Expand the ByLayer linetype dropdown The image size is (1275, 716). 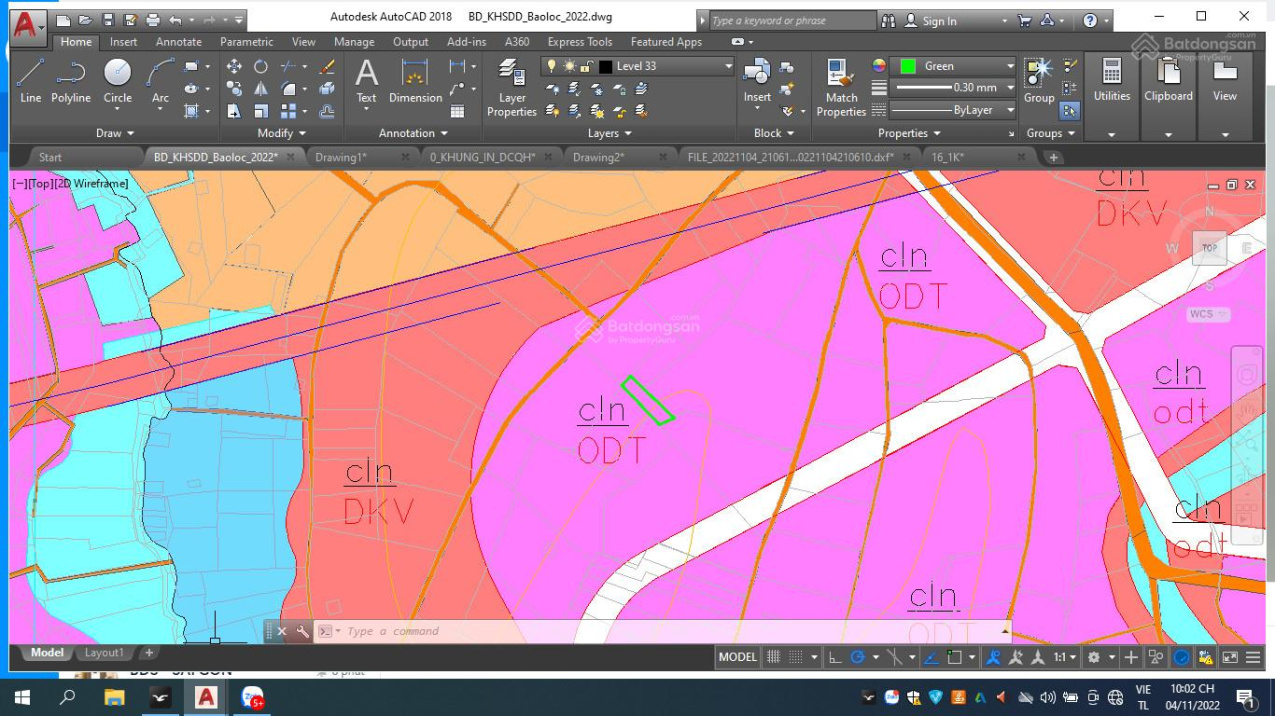point(1010,110)
